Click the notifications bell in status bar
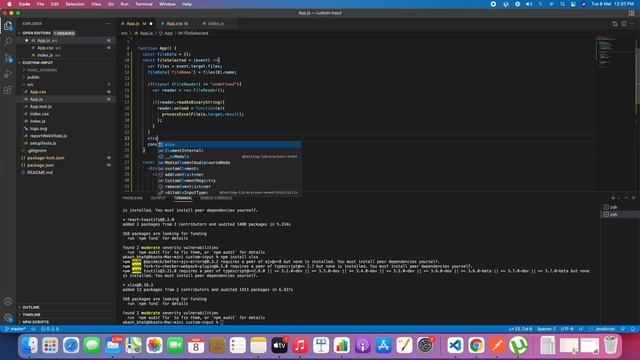Viewport: 640px width, 360px height. (633, 329)
